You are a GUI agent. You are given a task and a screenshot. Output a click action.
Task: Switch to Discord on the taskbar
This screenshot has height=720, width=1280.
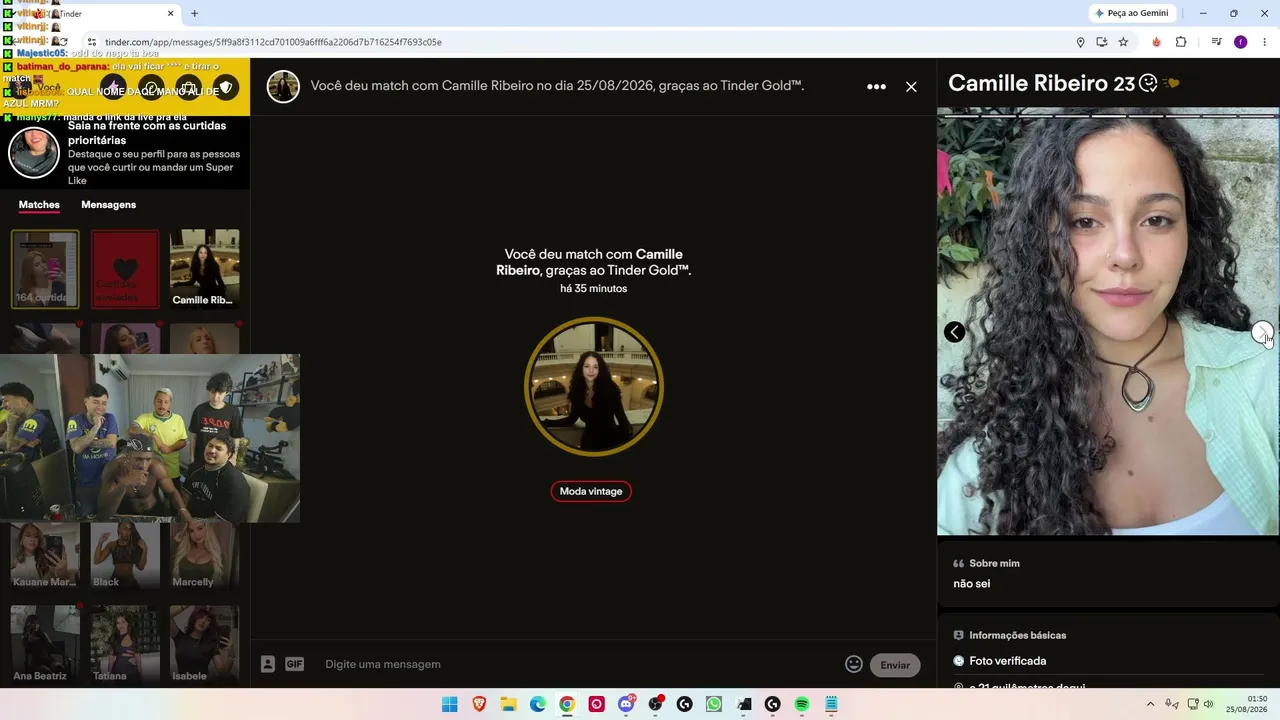pyautogui.click(x=626, y=705)
